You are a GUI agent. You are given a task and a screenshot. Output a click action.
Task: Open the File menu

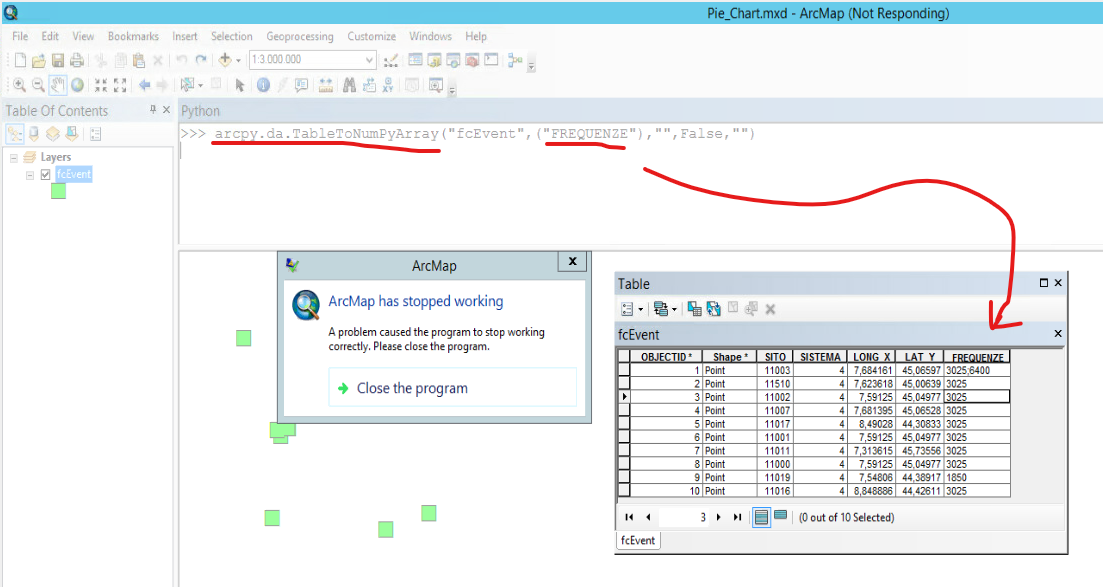[x=20, y=36]
